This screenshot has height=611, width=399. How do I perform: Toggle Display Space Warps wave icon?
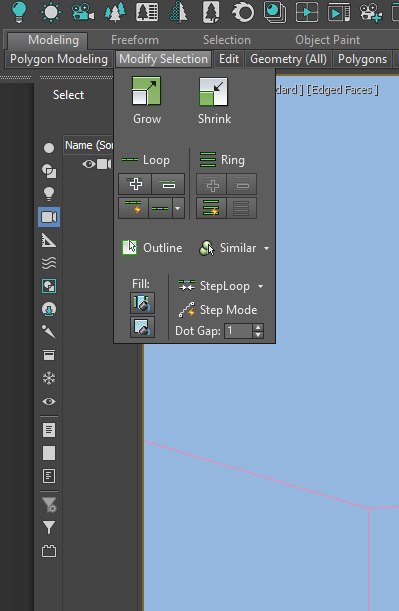point(49,263)
